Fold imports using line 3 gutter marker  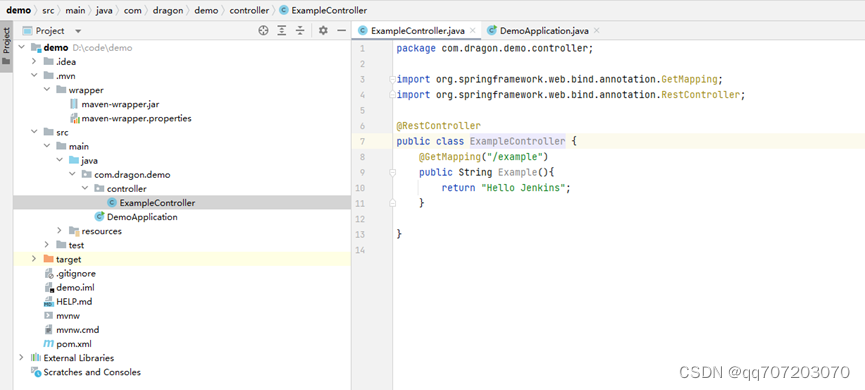pyautogui.click(x=392, y=79)
